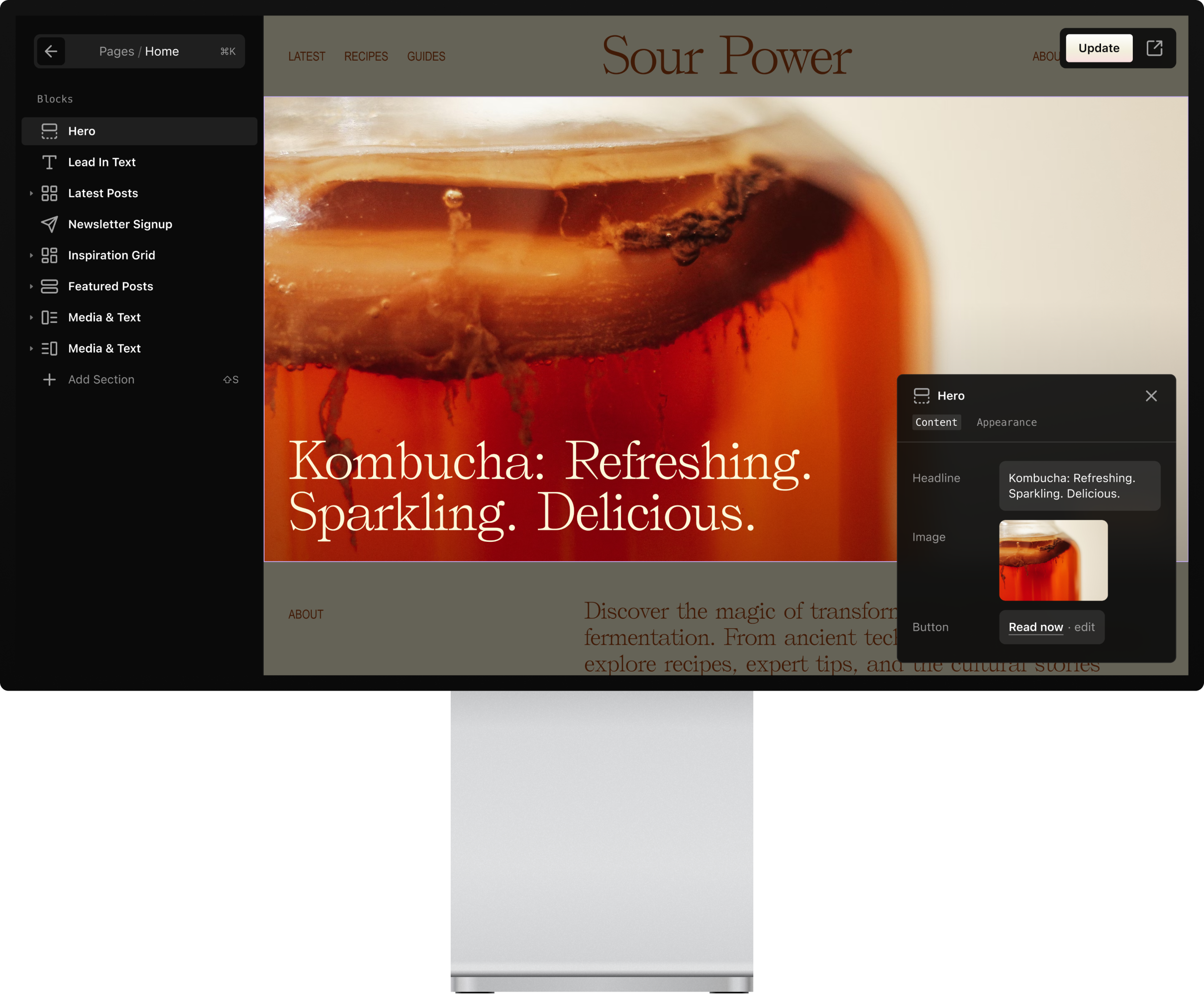
Task: Click the Home page title in breadcrumb
Action: point(162,52)
